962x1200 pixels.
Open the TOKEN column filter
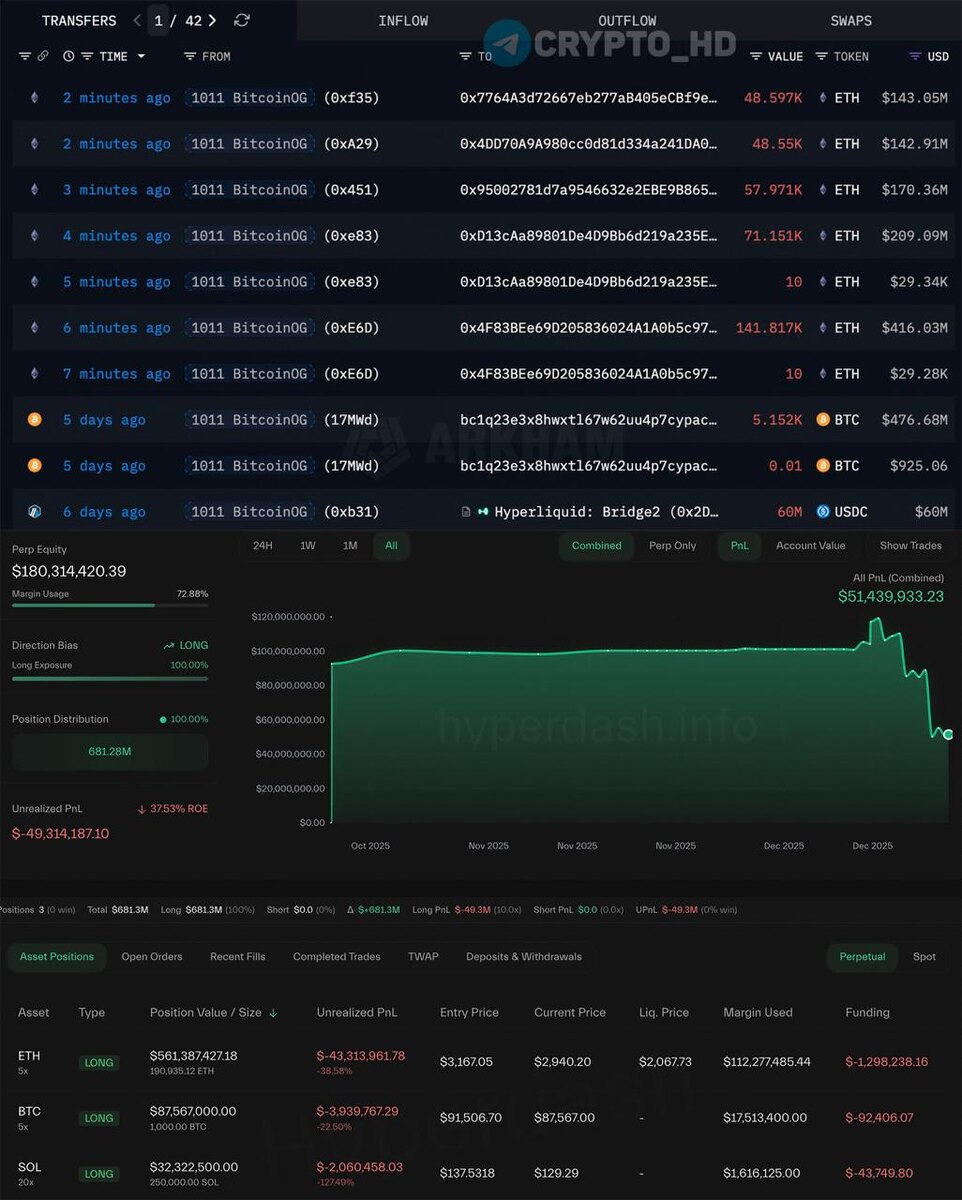(821, 56)
